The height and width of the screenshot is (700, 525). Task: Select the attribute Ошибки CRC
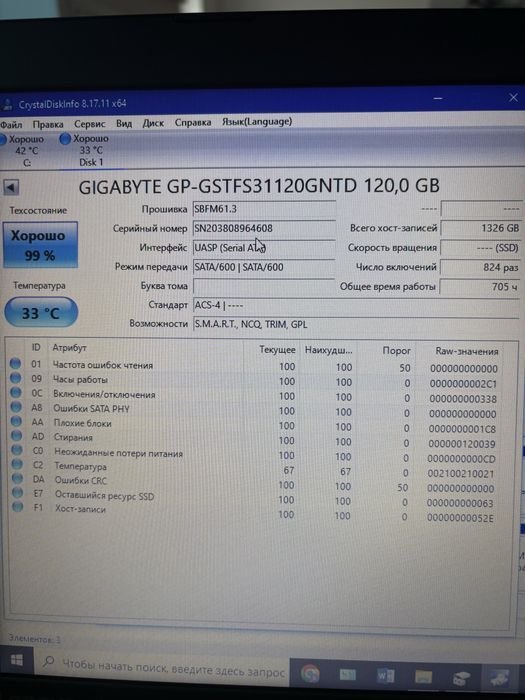pyautogui.click(x=81, y=481)
